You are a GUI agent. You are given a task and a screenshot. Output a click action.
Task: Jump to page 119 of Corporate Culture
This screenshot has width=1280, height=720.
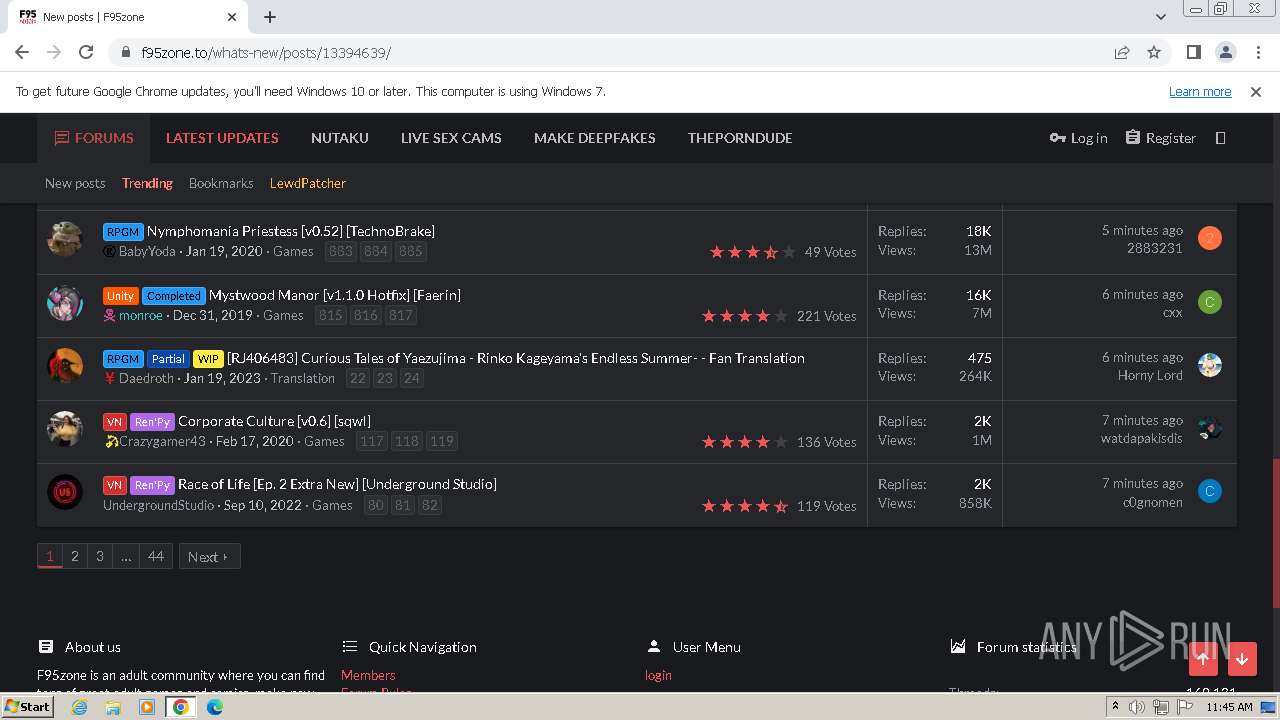441,441
